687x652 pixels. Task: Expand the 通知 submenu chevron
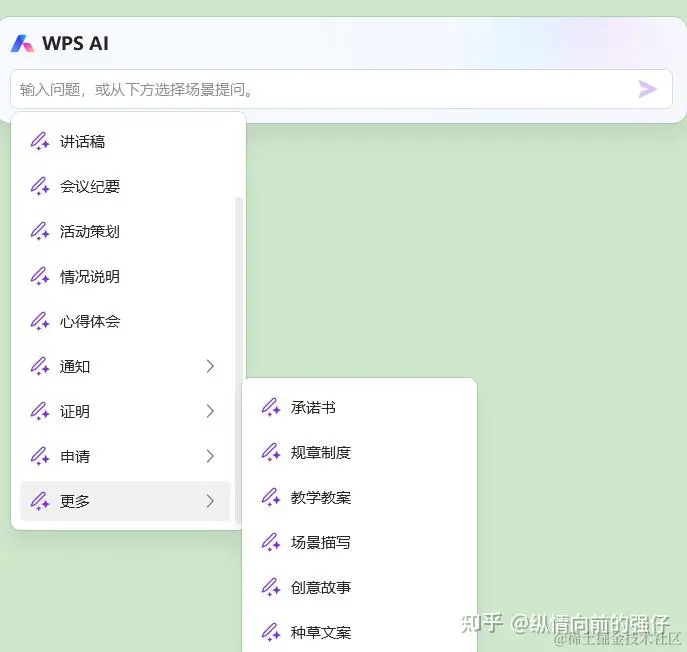(210, 366)
